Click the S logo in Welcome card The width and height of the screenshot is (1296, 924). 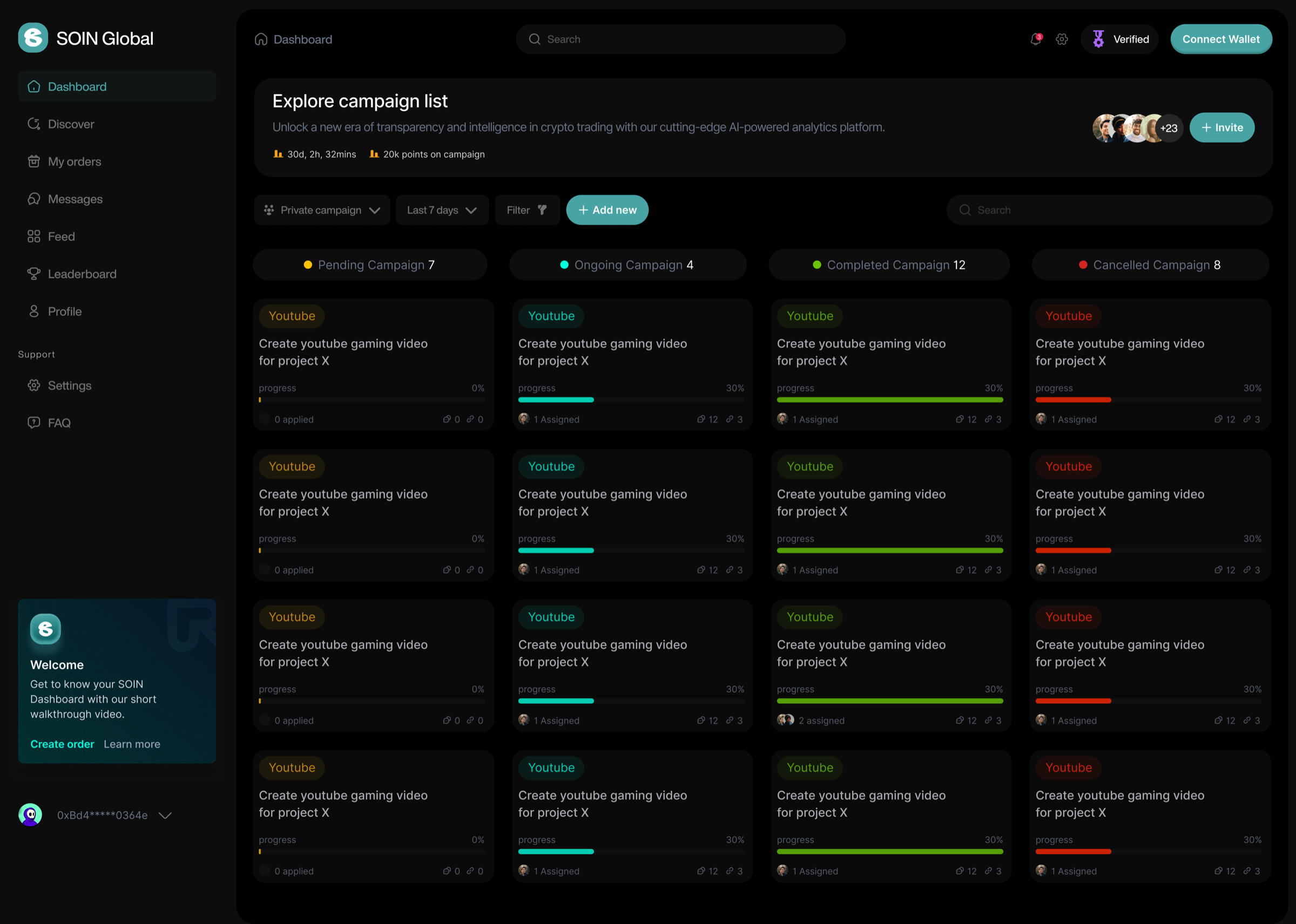click(45, 629)
